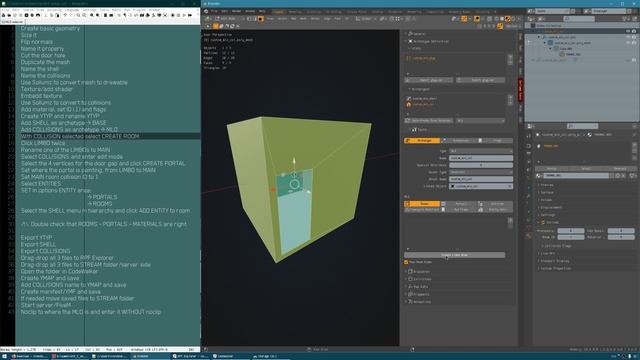Expand Viewport Display panel
The height and width of the screenshot is (360, 640).
pyautogui.click(x=554, y=261)
